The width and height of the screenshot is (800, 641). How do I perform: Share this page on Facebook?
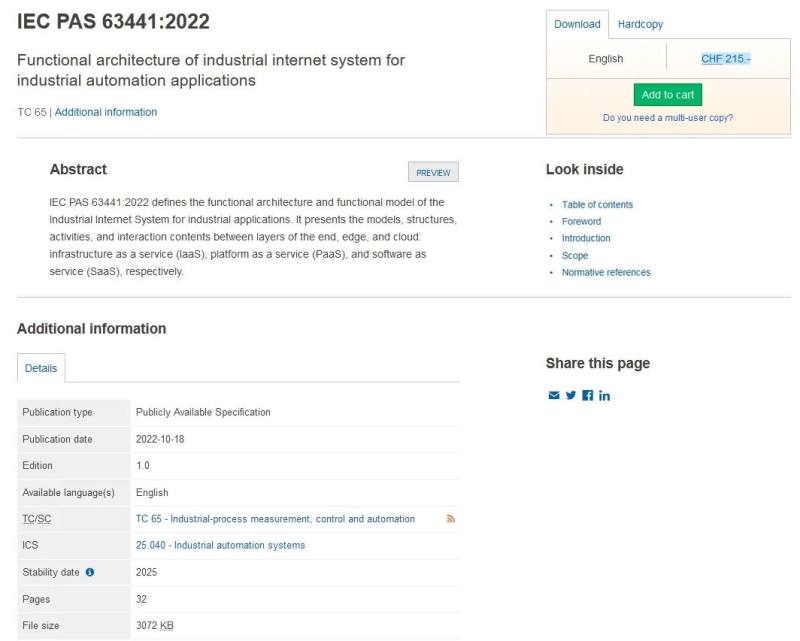(588, 395)
